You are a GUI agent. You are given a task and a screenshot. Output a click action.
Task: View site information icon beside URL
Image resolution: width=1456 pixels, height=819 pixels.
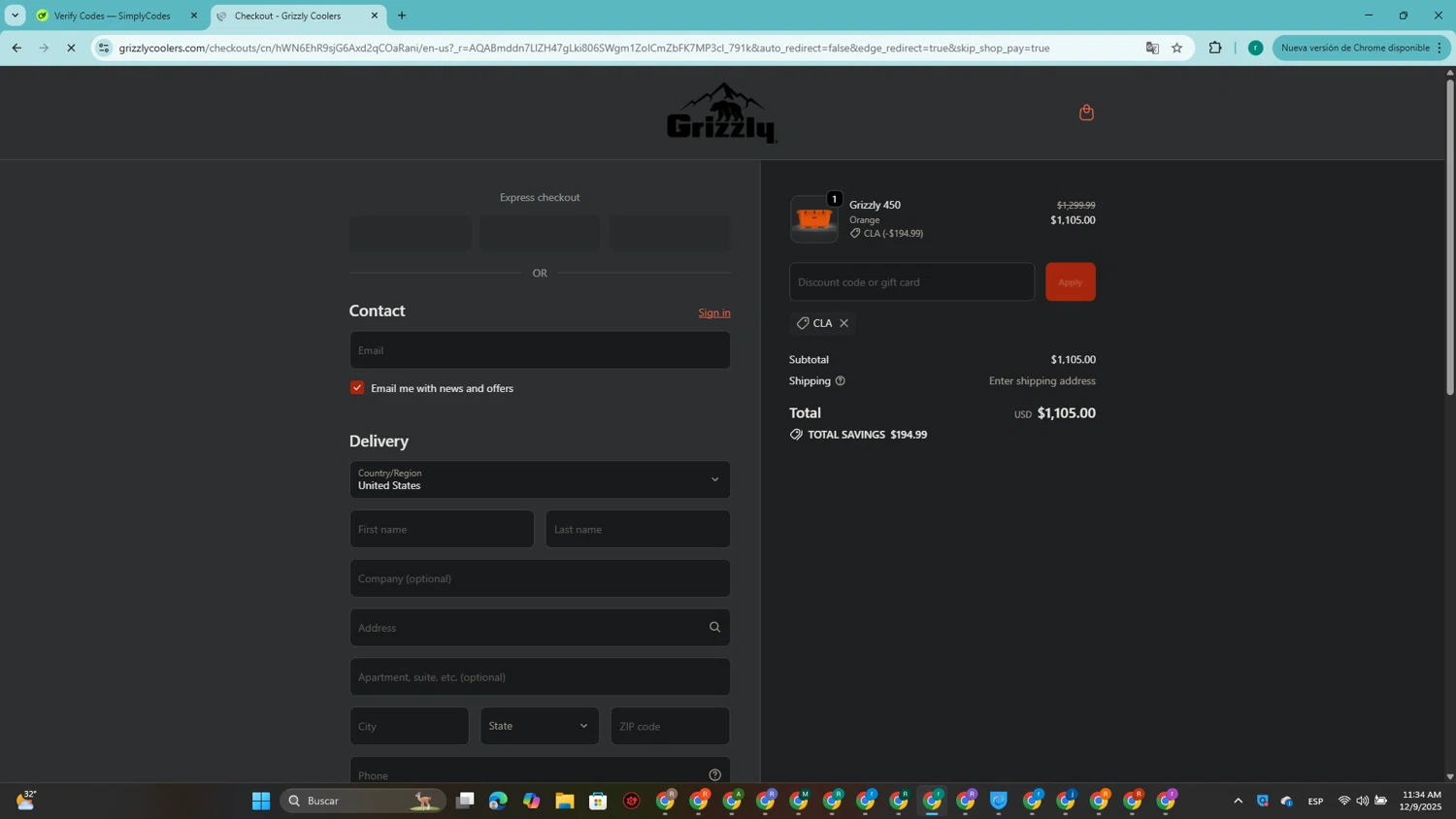tap(104, 48)
